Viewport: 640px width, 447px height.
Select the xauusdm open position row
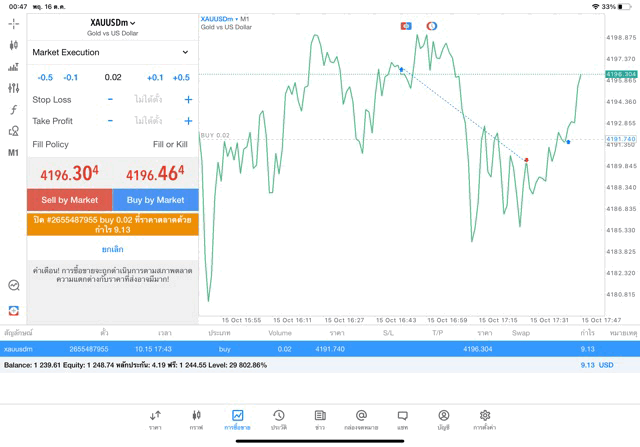(x=320, y=349)
